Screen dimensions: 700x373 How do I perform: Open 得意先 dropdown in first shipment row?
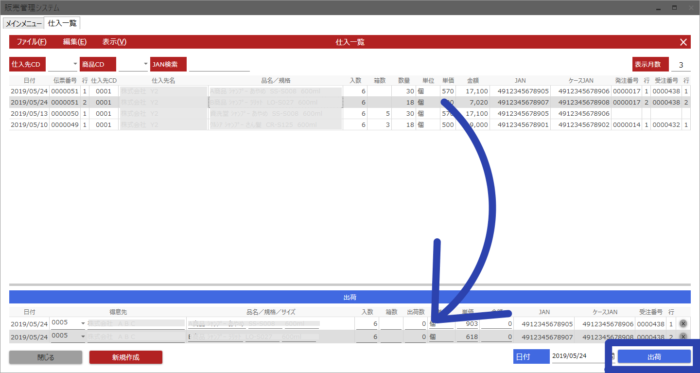click(83, 323)
